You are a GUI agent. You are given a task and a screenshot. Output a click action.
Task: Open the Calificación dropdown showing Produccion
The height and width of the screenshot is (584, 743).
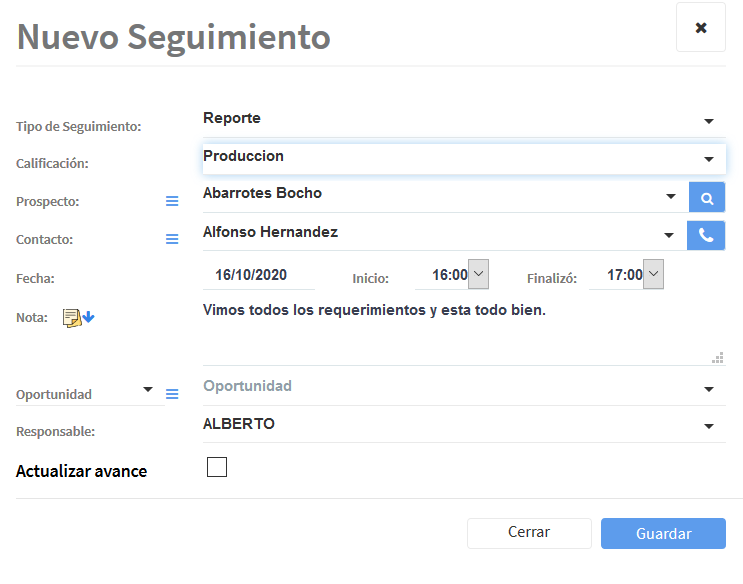pyautogui.click(x=708, y=159)
